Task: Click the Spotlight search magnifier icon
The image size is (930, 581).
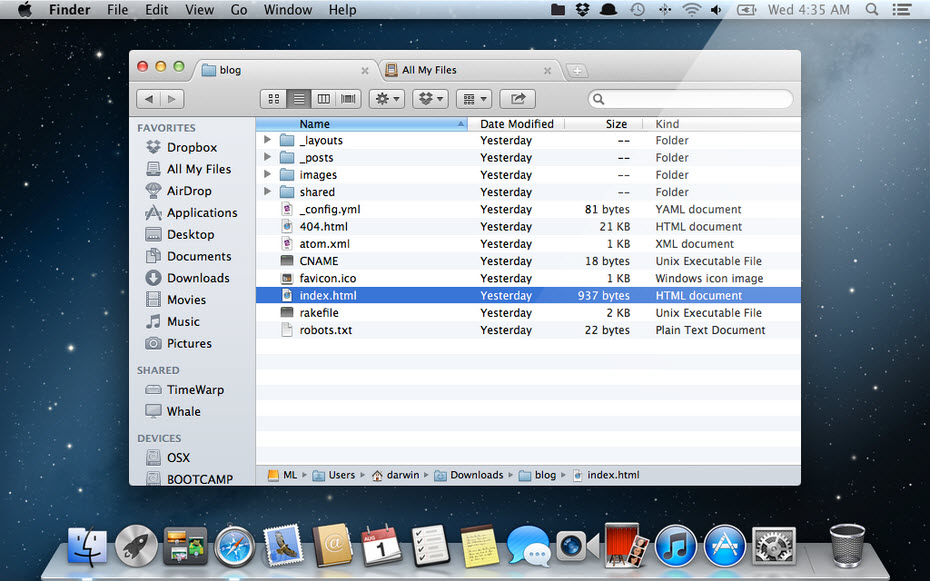Action: click(x=872, y=10)
